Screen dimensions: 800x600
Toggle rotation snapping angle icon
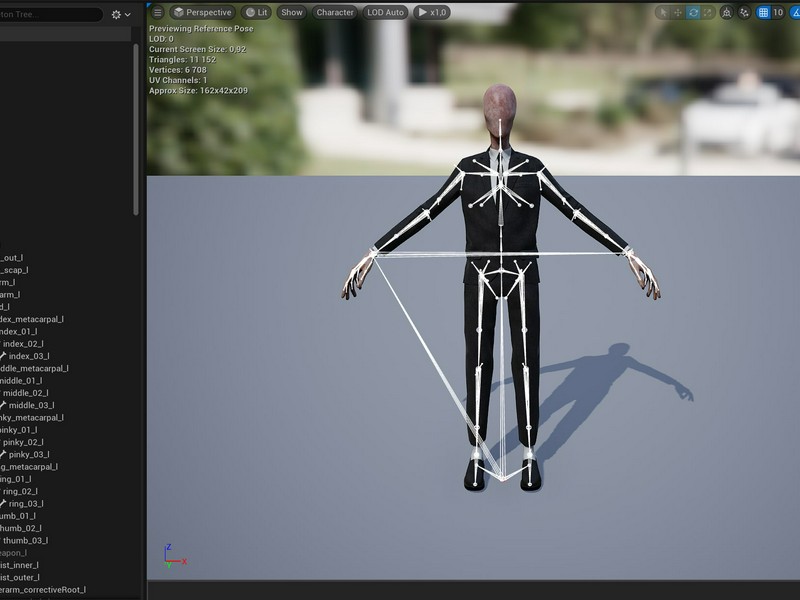click(x=795, y=13)
